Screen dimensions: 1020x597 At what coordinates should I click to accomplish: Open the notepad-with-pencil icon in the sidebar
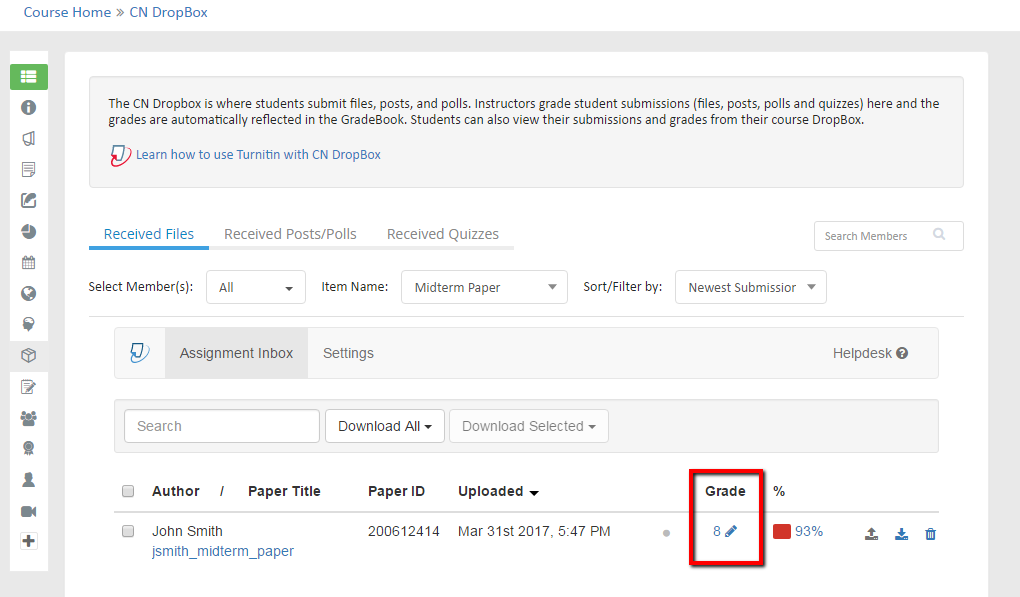pos(29,387)
